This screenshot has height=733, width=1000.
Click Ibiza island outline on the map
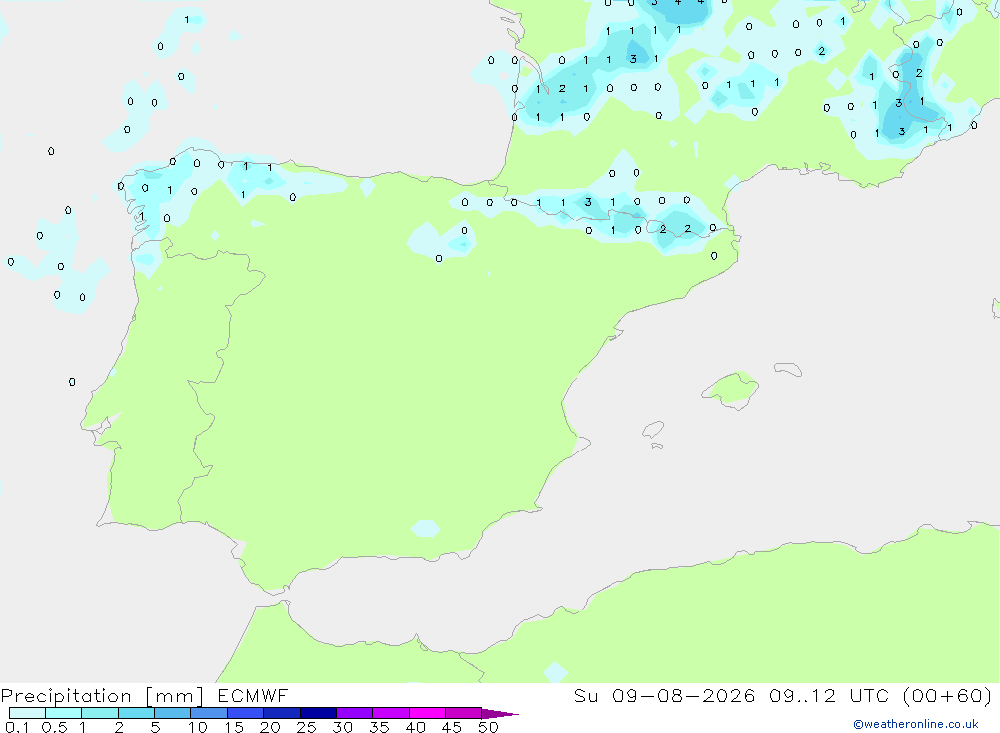click(x=653, y=429)
